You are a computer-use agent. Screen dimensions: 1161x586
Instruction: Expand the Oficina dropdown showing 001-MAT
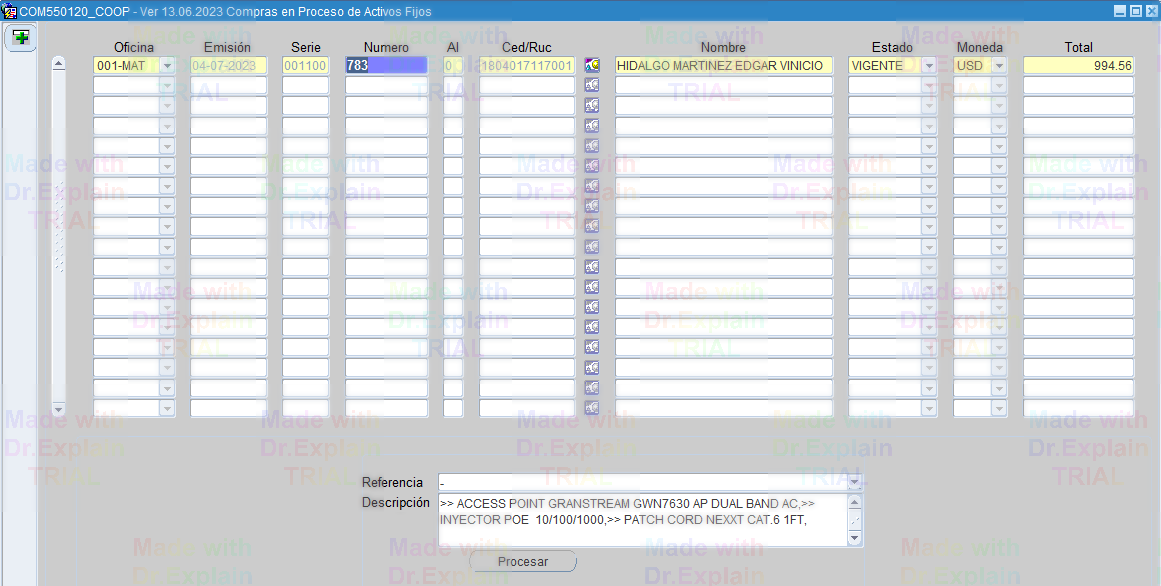click(x=167, y=65)
